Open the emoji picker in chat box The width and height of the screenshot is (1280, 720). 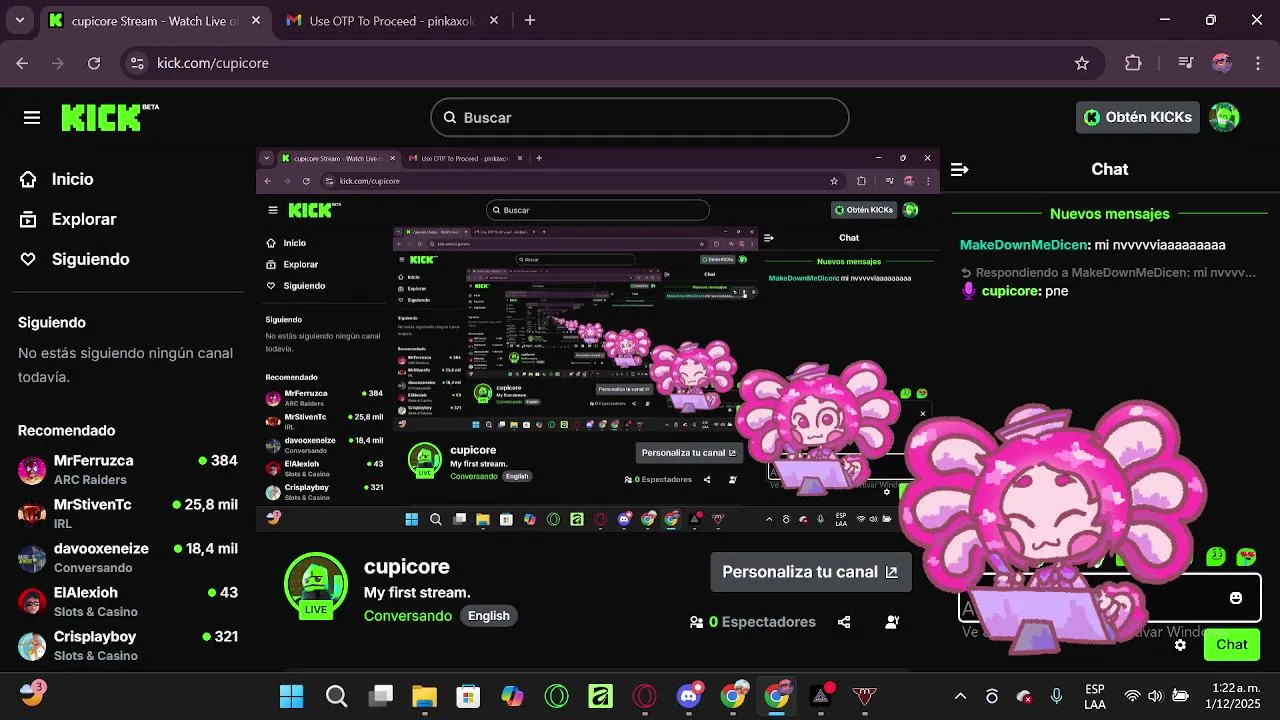pyautogui.click(x=1236, y=598)
